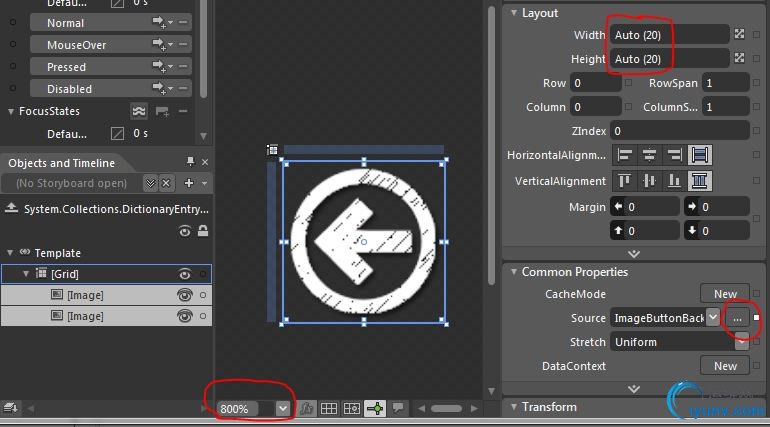The width and height of the screenshot is (770, 427).
Task: Set HorizontalAlignment to Center
Action: click(649, 155)
